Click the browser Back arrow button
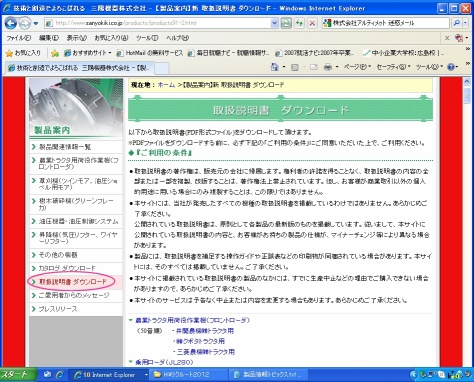Screen dimensions: 474x382 11,23
